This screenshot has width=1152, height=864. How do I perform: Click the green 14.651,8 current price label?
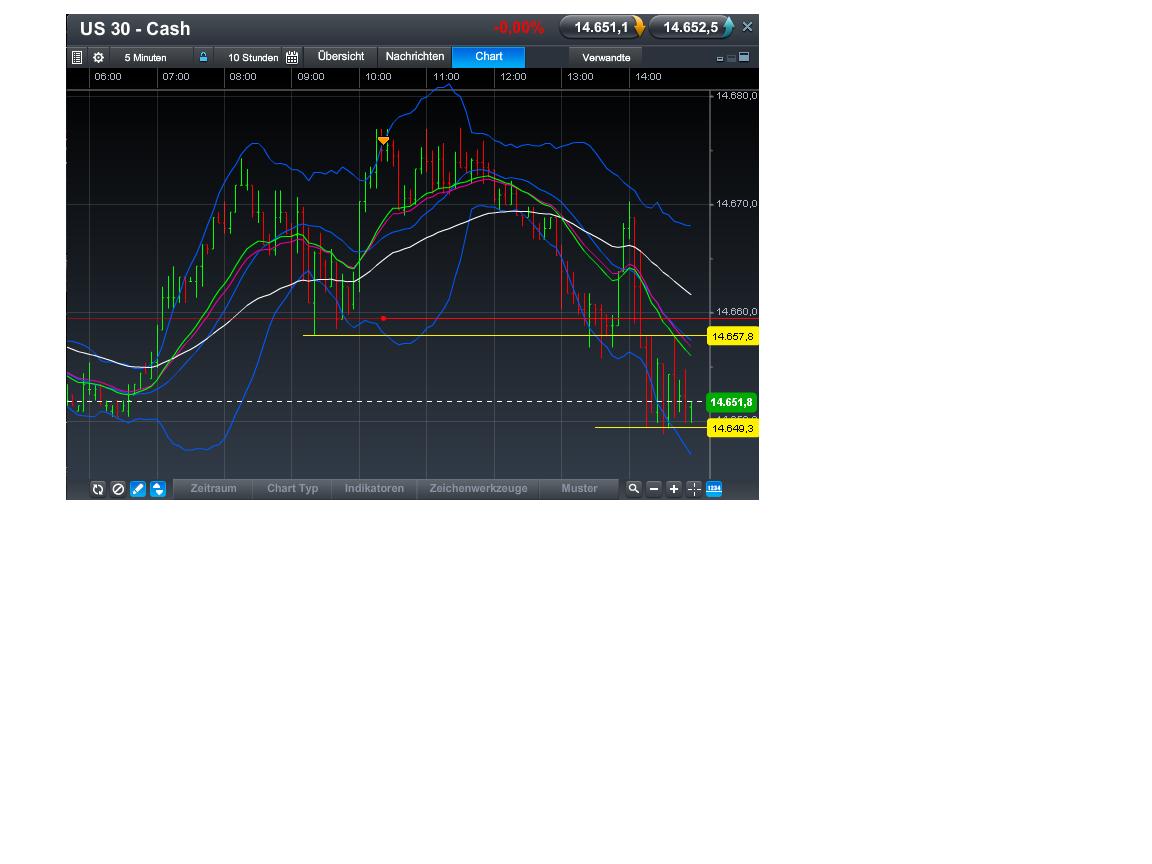click(732, 402)
